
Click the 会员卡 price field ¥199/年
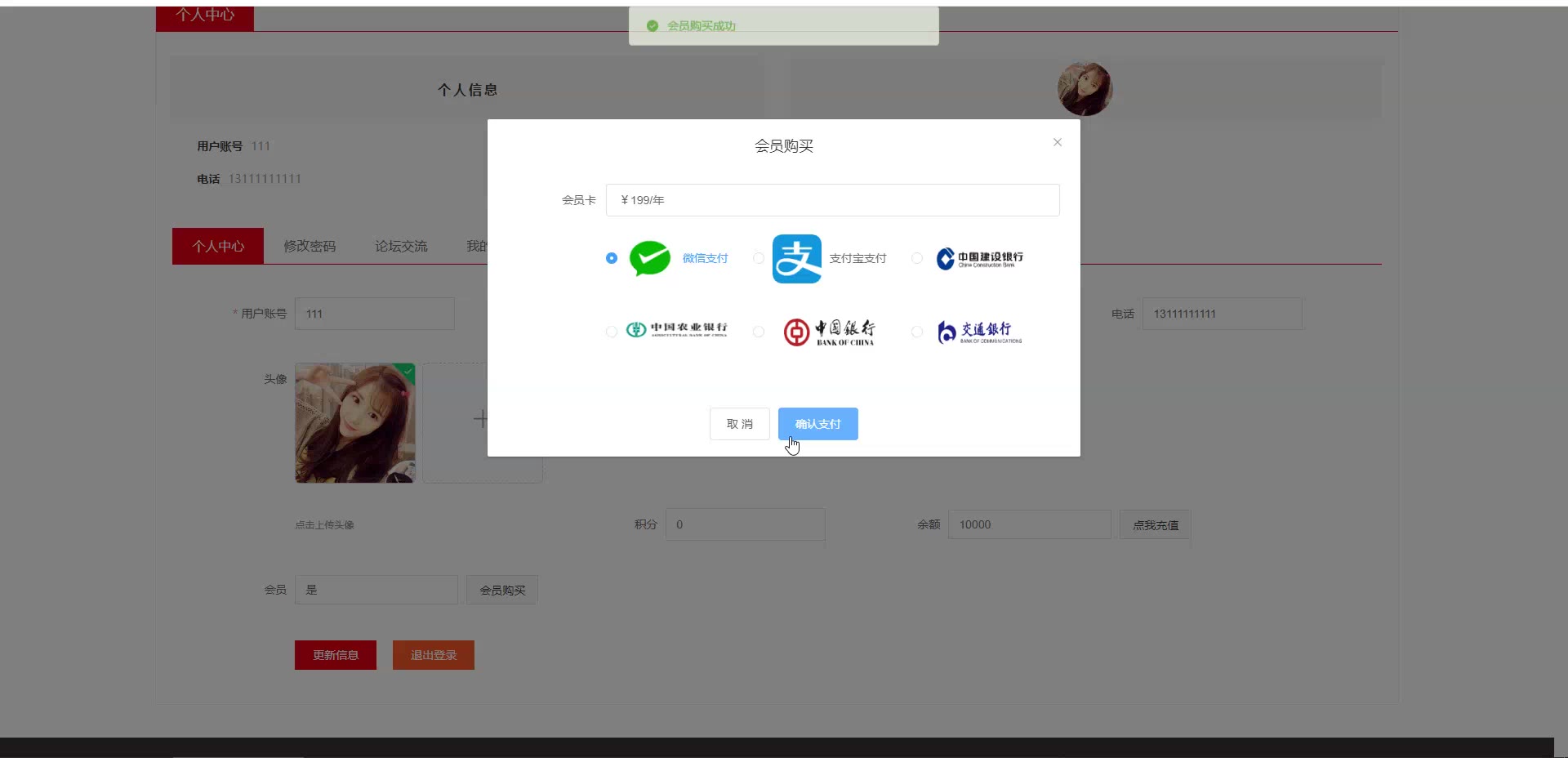tap(833, 200)
